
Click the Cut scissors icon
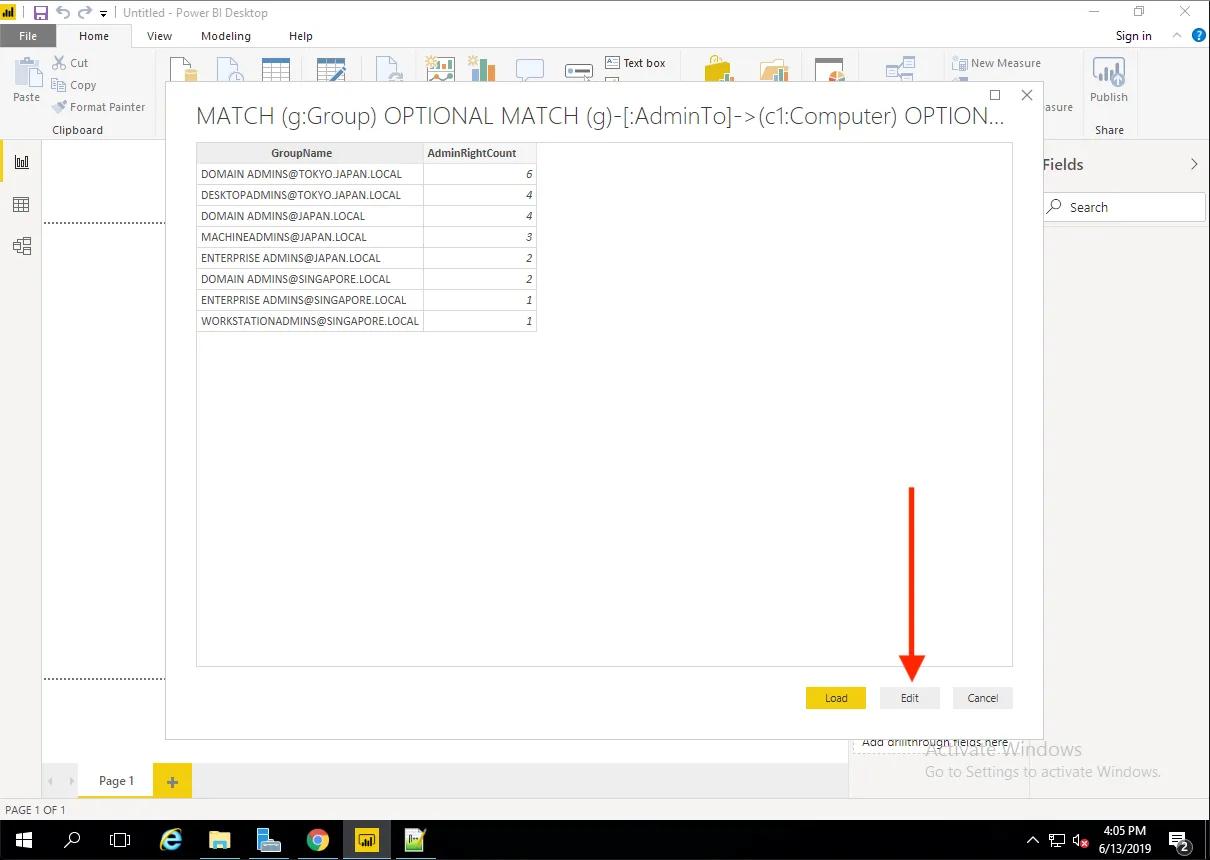[59, 63]
